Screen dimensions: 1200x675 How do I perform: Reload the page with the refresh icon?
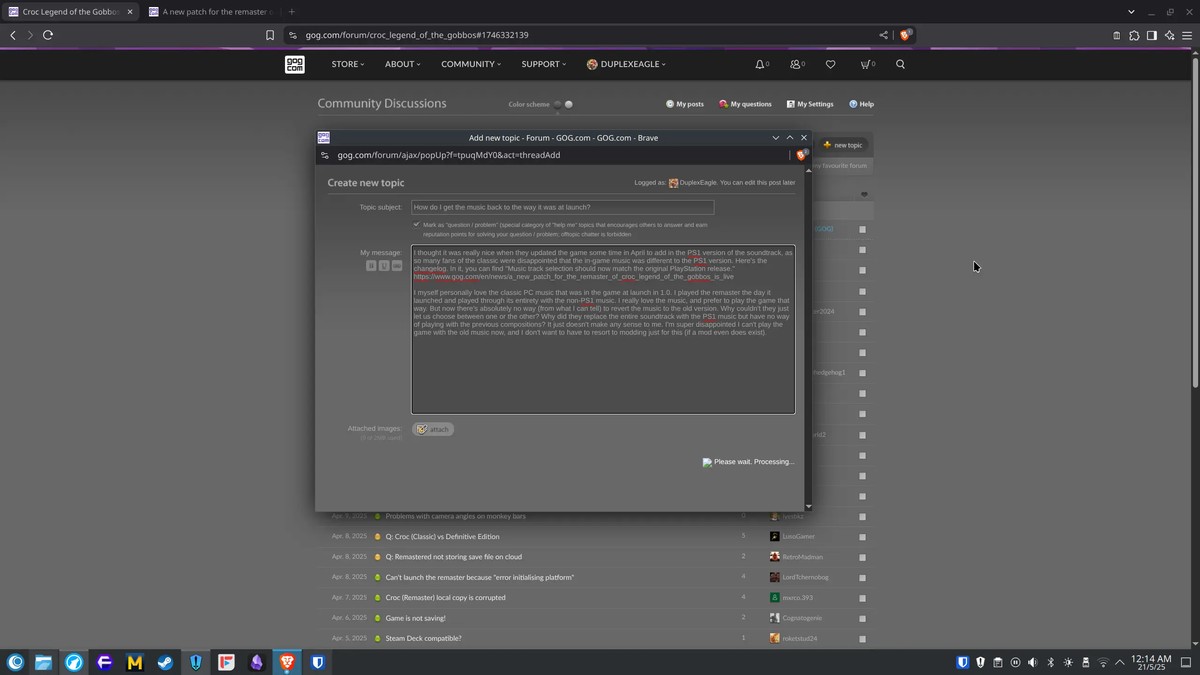coord(47,35)
